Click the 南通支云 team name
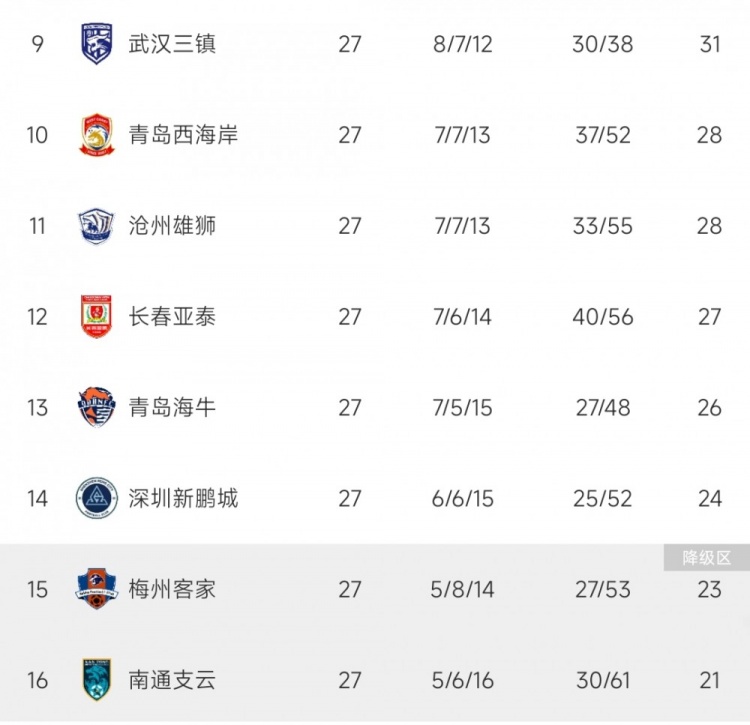 point(172,680)
